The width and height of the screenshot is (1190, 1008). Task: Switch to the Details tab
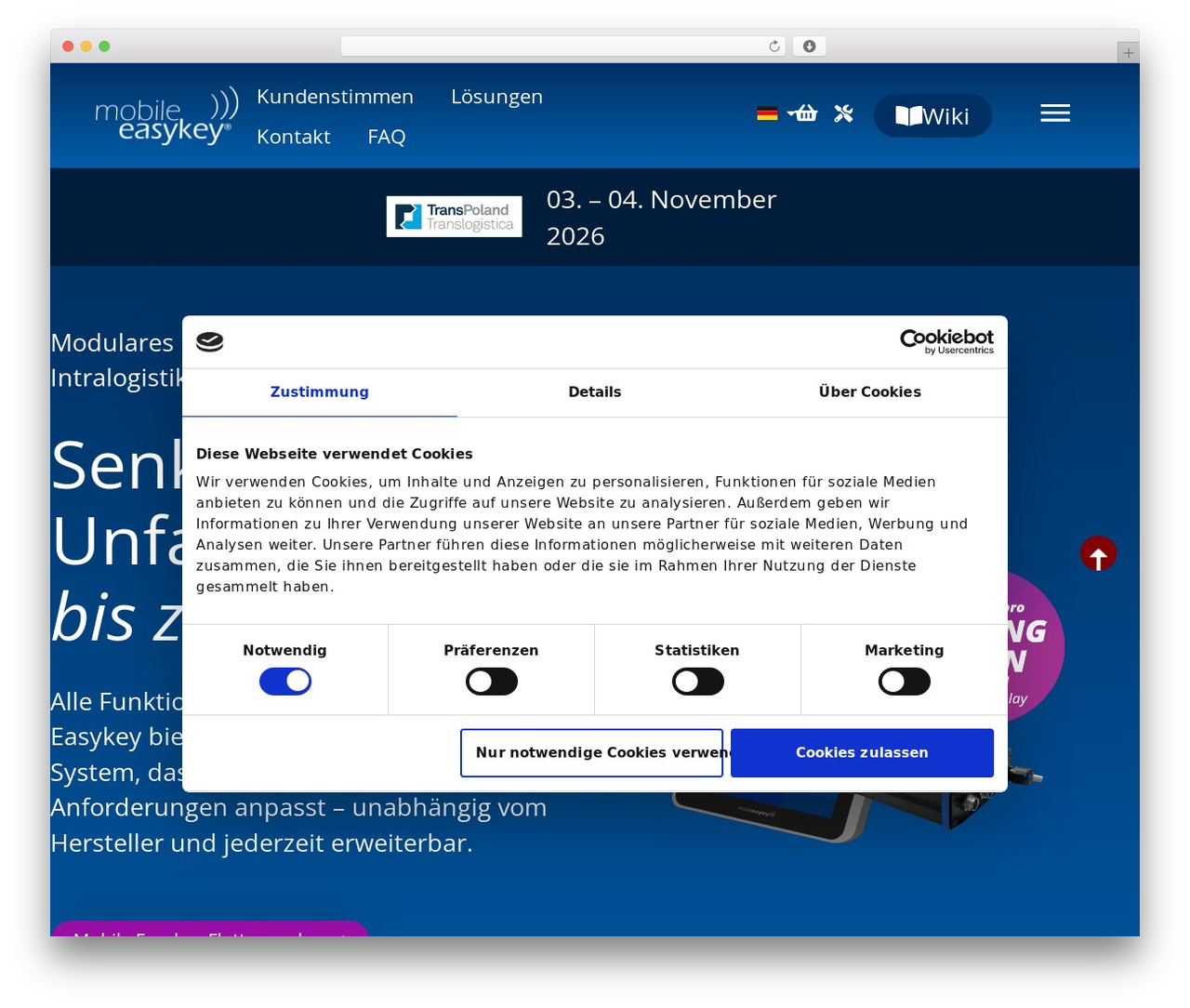tap(595, 392)
